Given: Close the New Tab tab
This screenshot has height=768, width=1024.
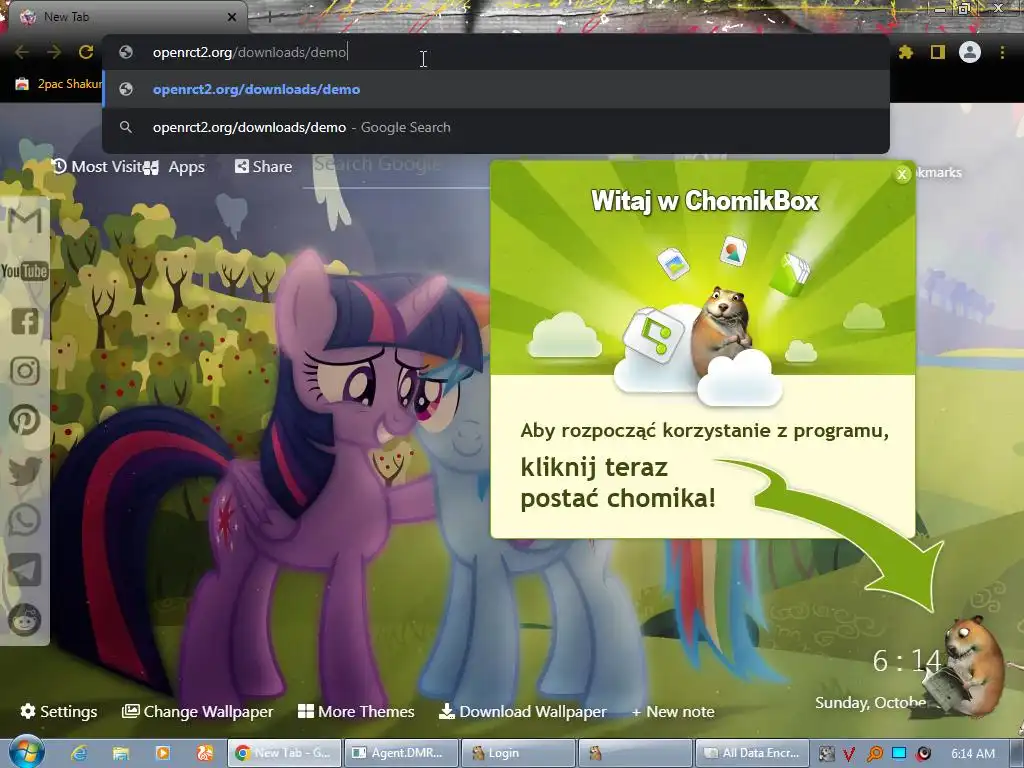Looking at the screenshot, I should coord(232,17).
